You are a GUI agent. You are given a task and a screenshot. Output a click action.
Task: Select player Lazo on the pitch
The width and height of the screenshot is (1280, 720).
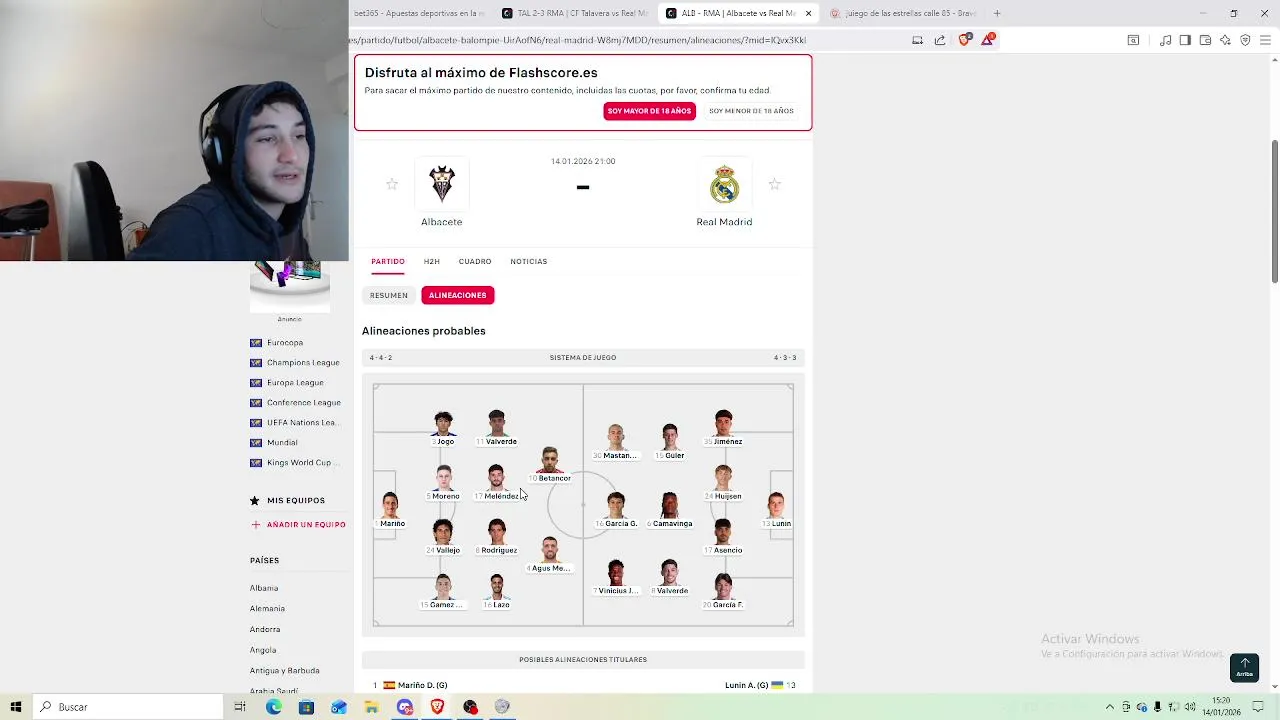pos(497,591)
